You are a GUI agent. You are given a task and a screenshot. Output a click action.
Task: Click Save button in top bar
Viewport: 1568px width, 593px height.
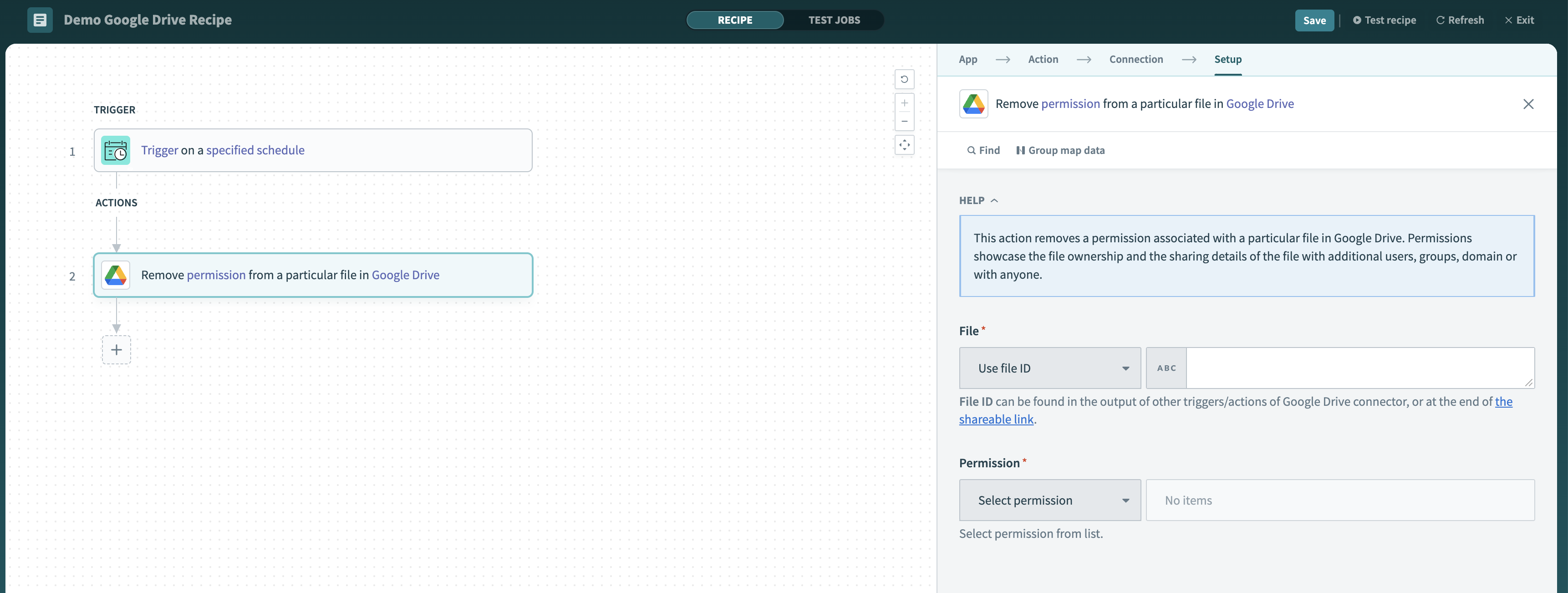coord(1314,20)
